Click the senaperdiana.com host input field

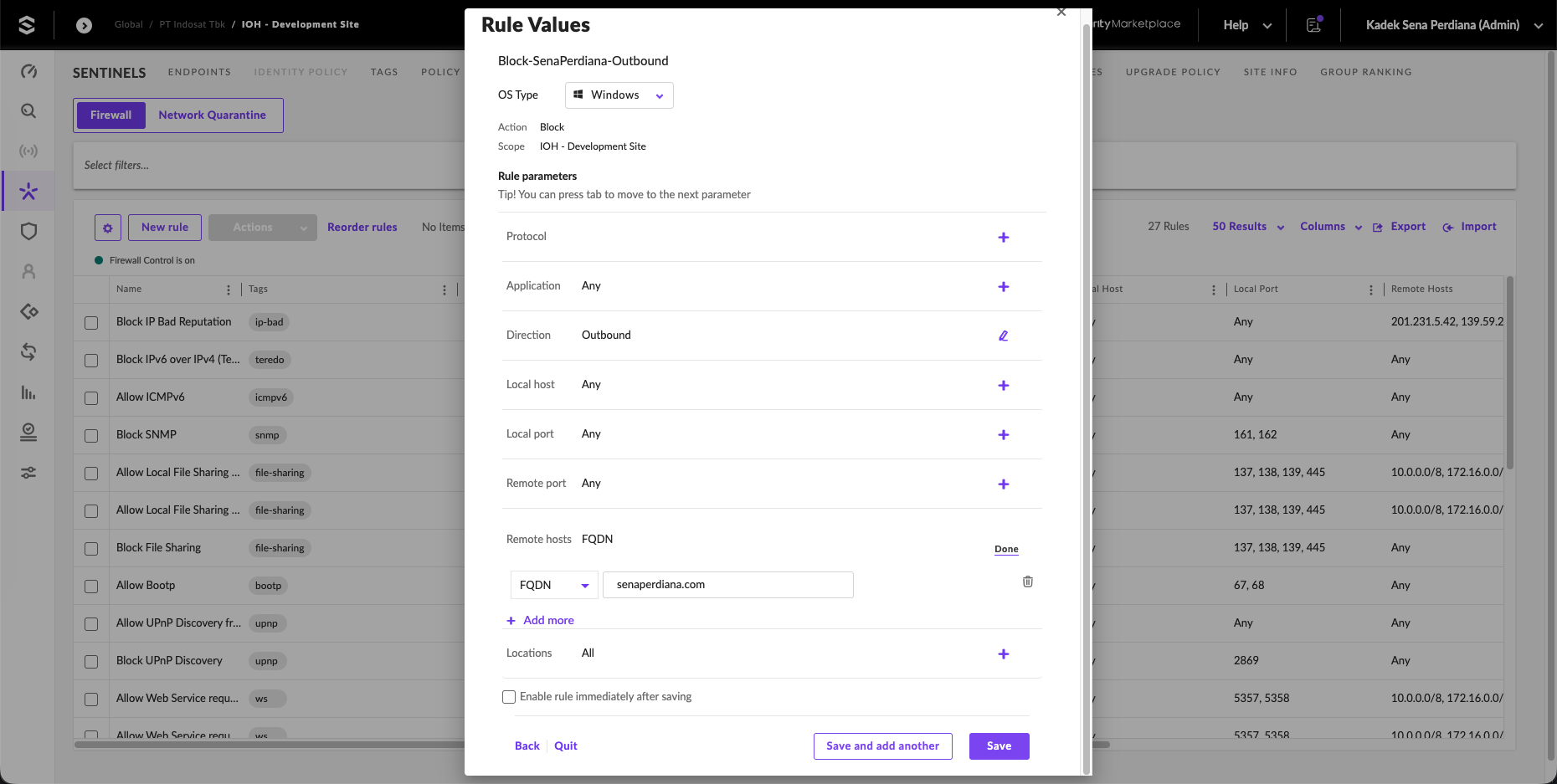coord(728,585)
